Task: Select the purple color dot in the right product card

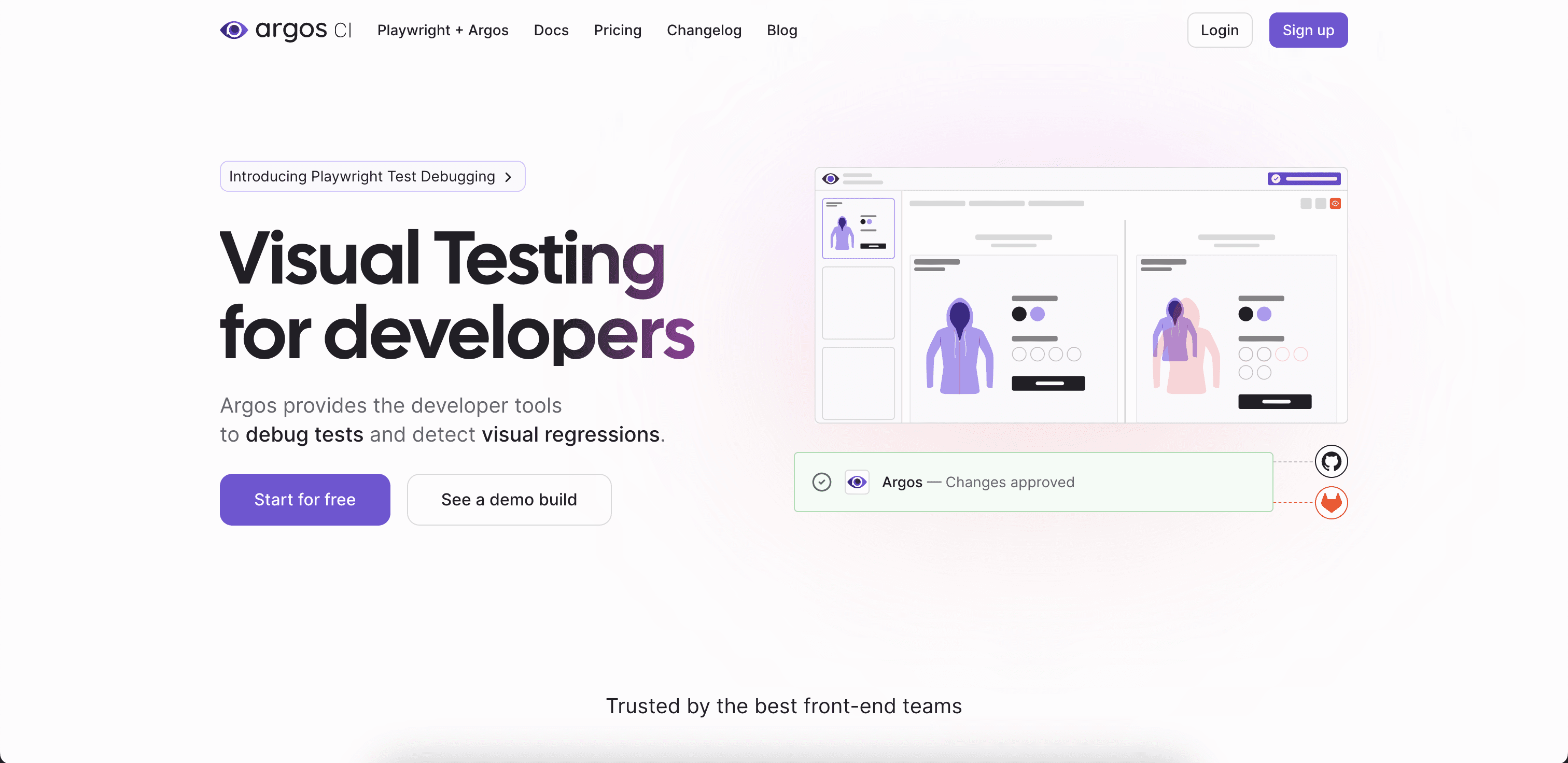Action: coord(1264,314)
